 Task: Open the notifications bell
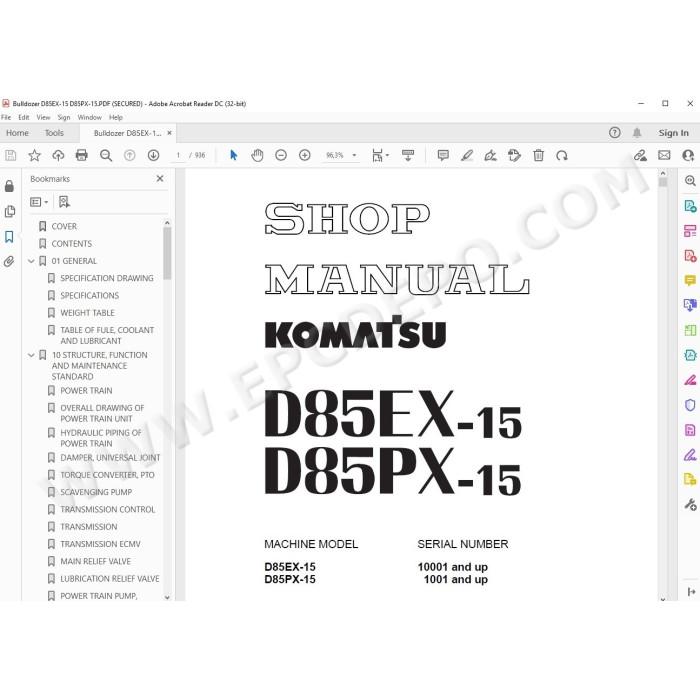(x=637, y=133)
